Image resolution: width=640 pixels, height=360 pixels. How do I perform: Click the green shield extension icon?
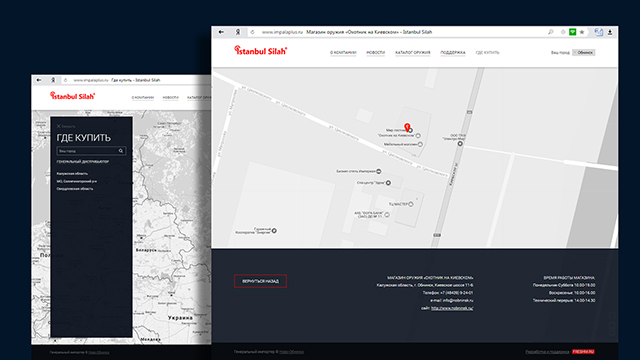[x=573, y=32]
